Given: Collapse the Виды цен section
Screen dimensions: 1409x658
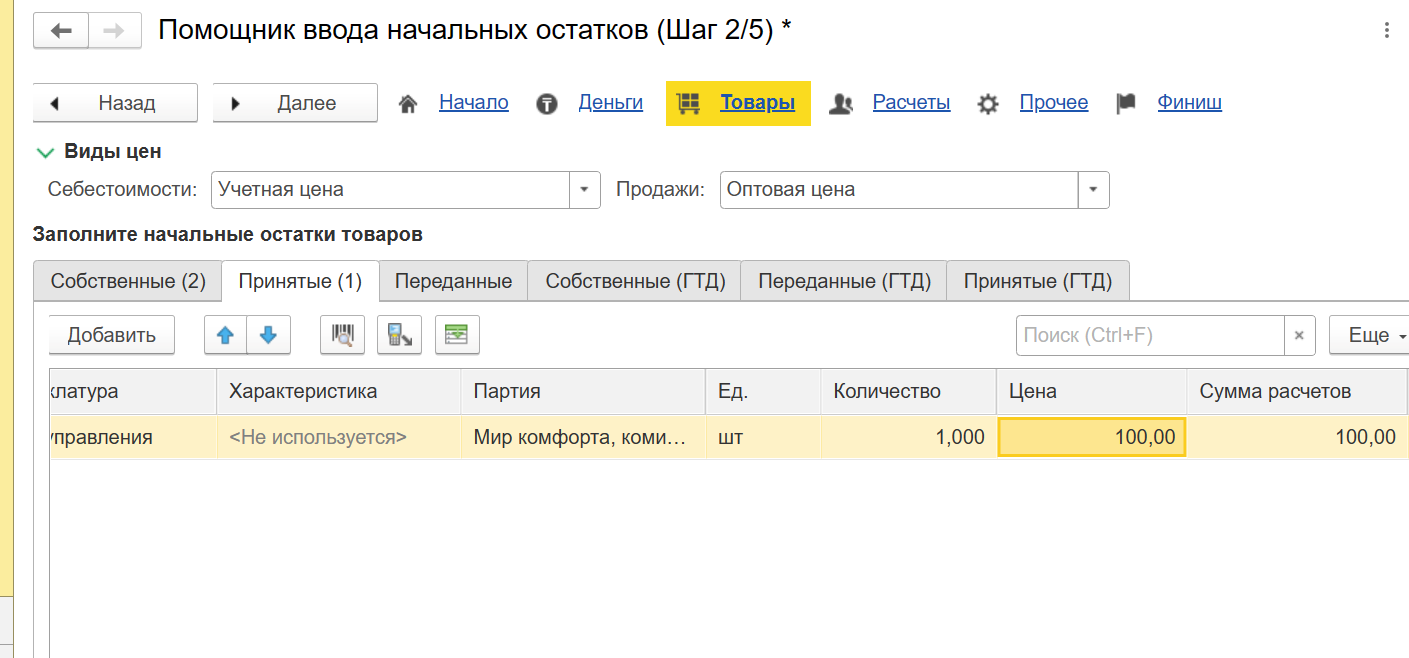Looking at the screenshot, I should [x=44, y=153].
